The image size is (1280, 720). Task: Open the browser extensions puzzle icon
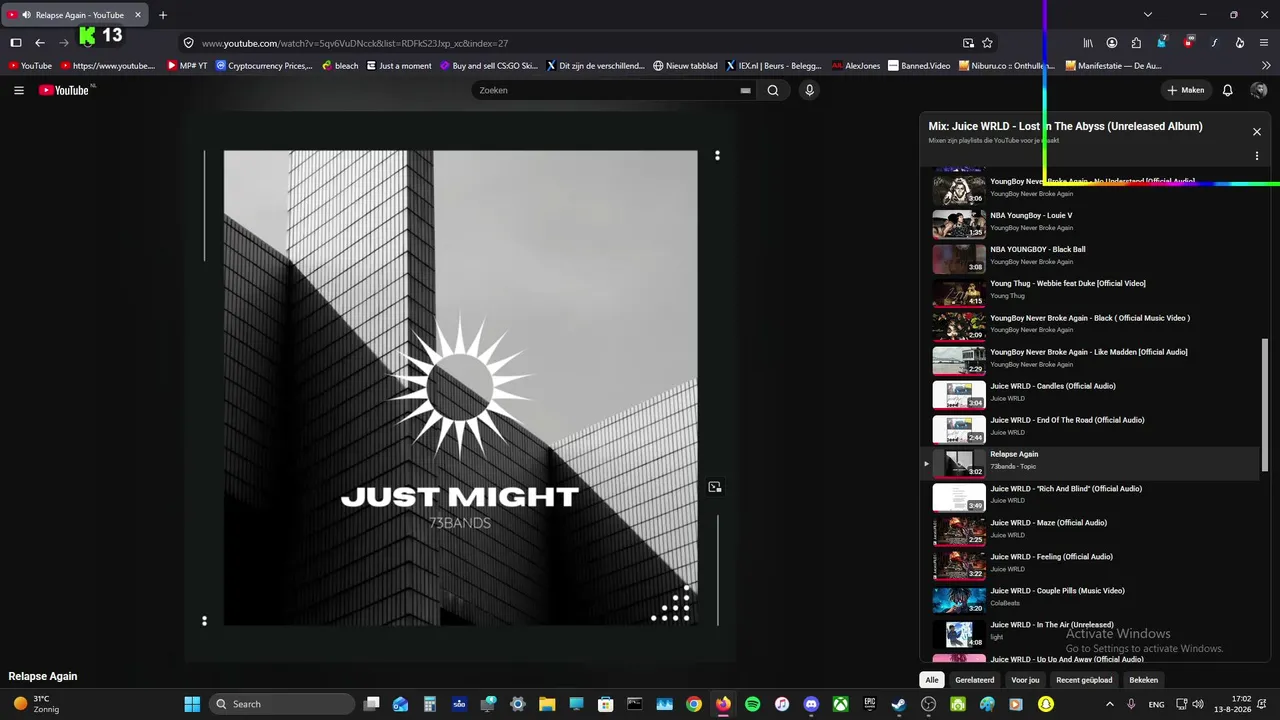pyautogui.click(x=1136, y=43)
